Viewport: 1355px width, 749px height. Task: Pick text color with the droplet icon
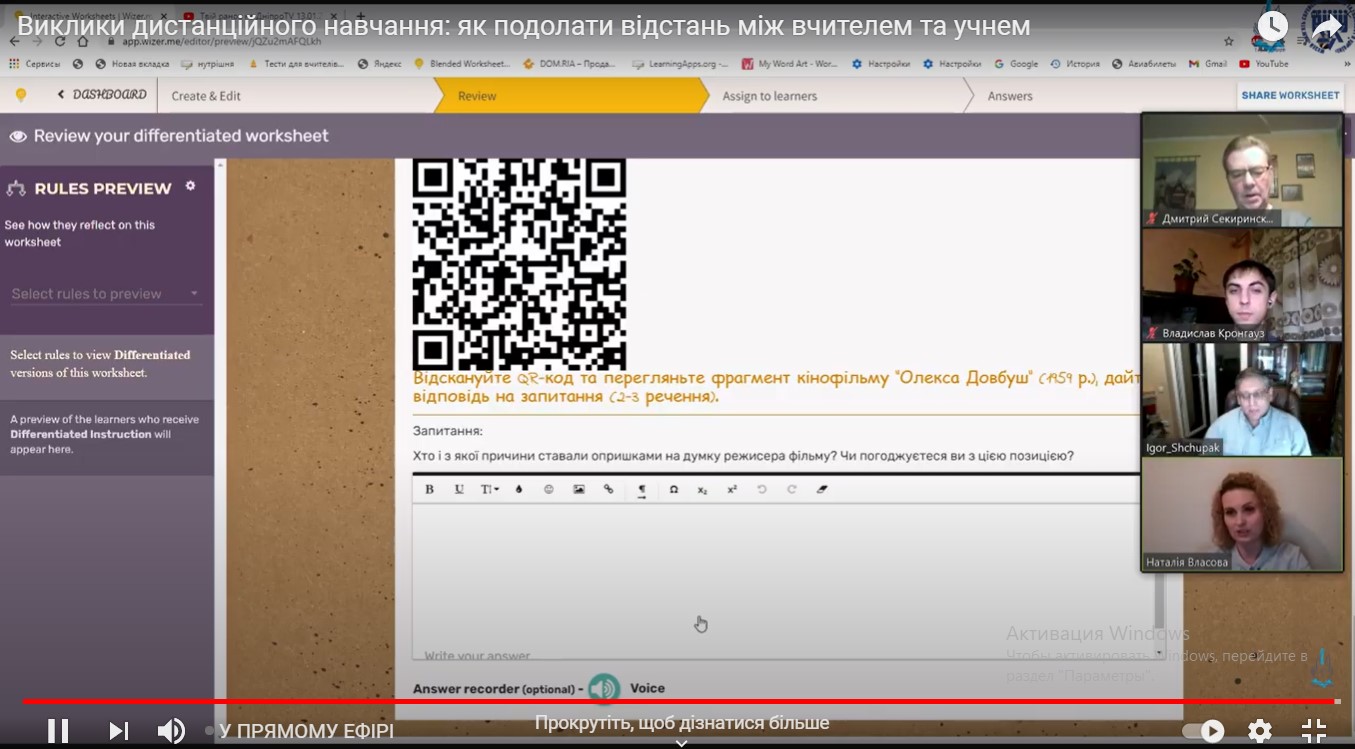tap(519, 489)
